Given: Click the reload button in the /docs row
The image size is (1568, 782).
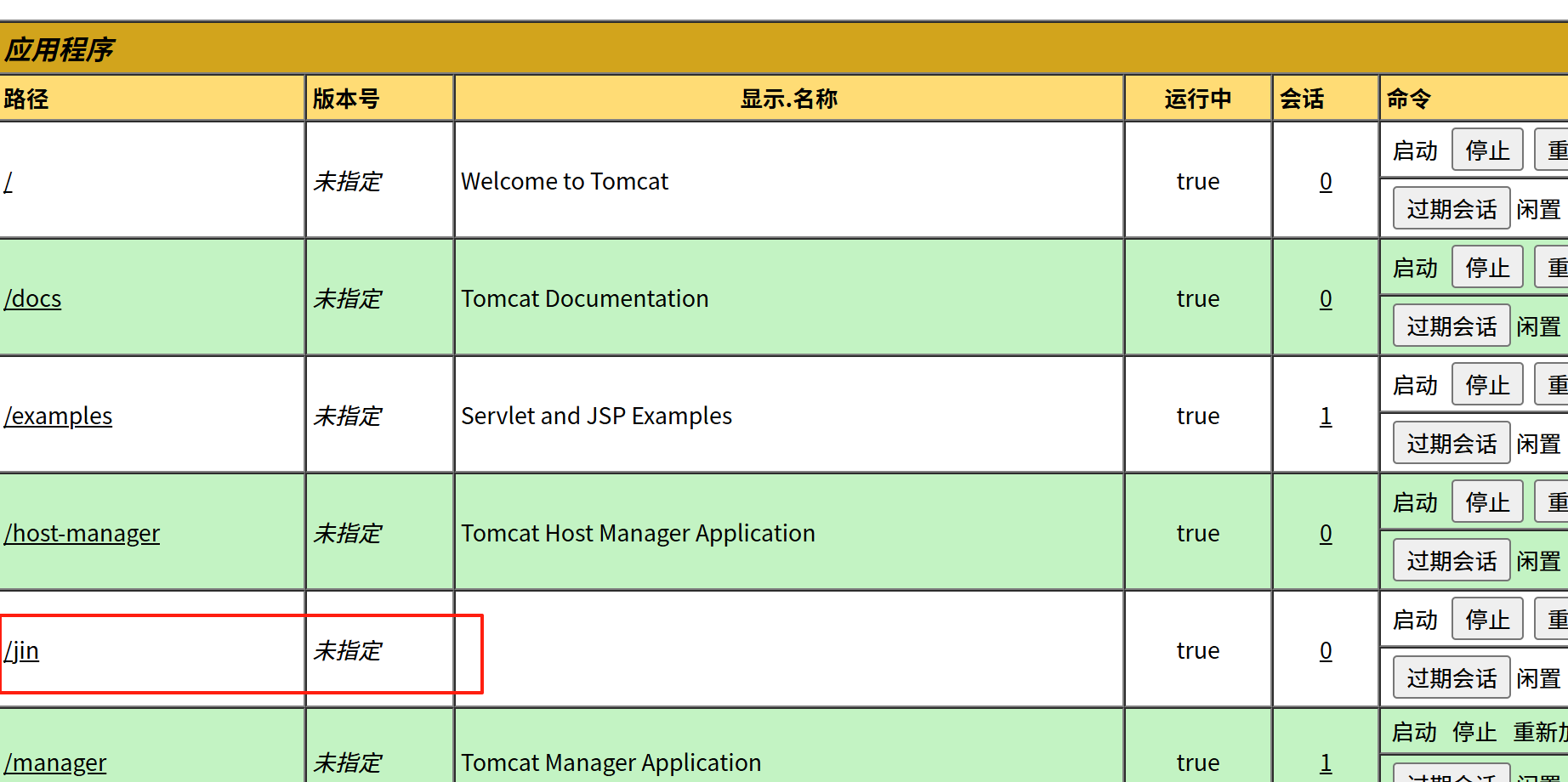Looking at the screenshot, I should click(1552, 268).
